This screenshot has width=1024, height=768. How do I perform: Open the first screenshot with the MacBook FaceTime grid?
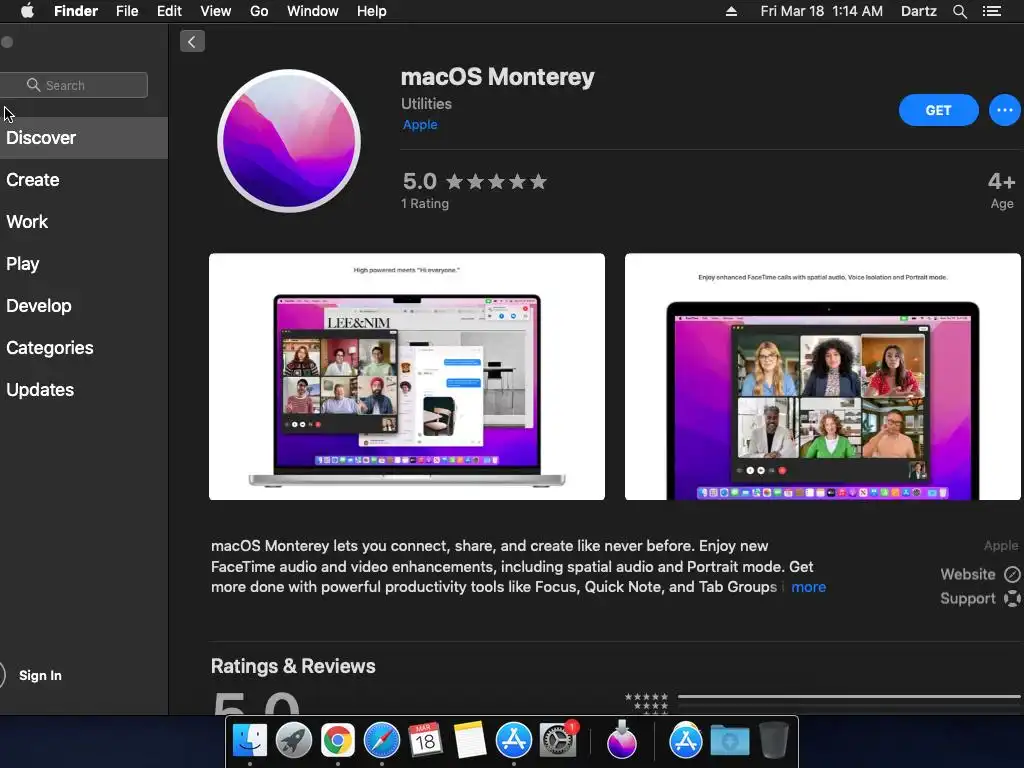point(407,377)
